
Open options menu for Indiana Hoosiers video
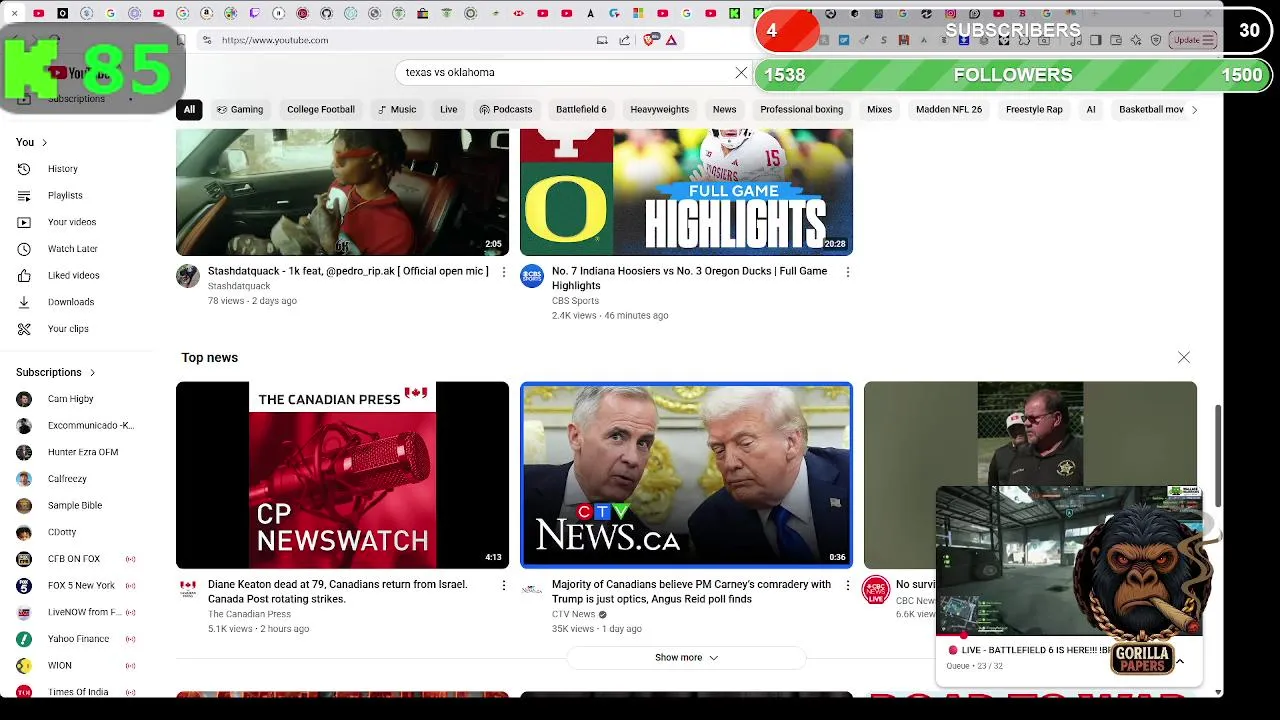(x=848, y=272)
